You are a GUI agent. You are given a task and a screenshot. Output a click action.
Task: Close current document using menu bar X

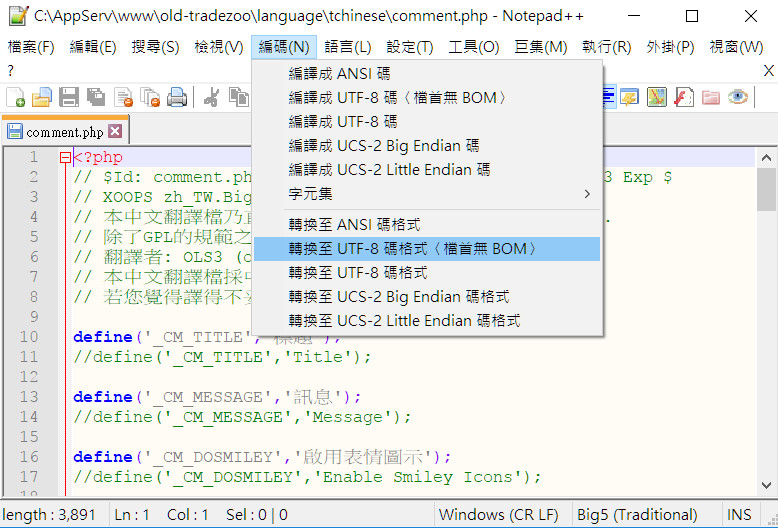769,71
